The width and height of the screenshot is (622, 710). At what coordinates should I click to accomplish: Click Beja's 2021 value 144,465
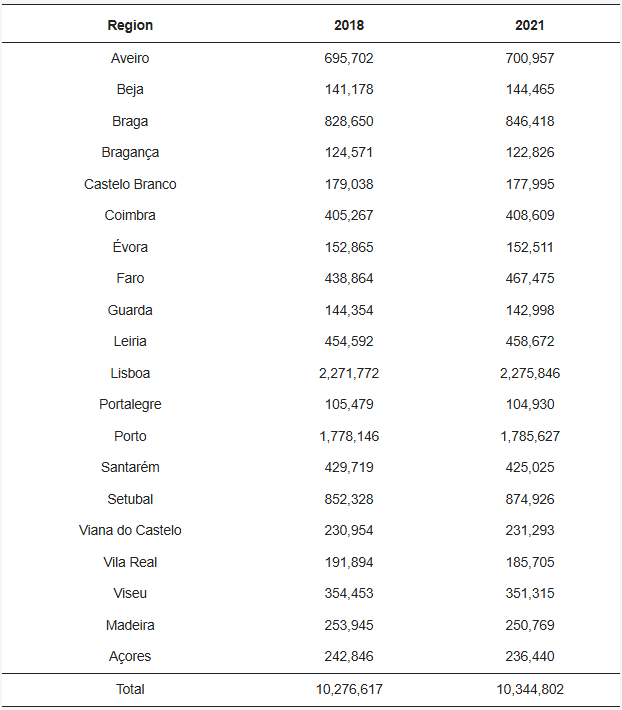pyautogui.click(x=530, y=89)
